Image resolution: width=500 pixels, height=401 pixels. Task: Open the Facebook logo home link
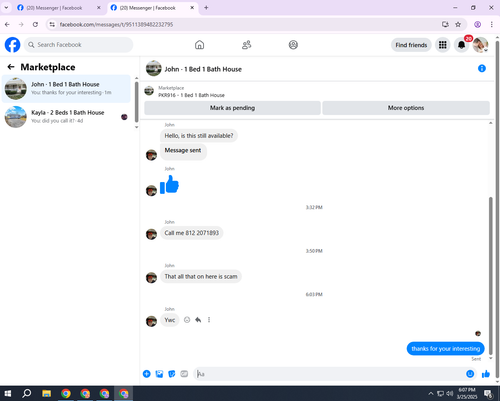click(12, 45)
